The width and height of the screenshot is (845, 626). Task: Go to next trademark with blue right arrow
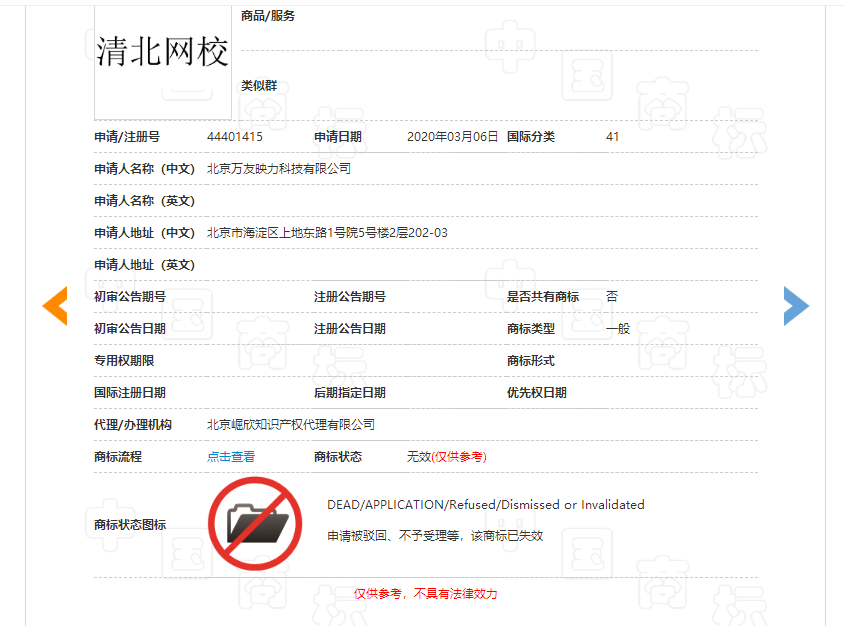pos(796,306)
